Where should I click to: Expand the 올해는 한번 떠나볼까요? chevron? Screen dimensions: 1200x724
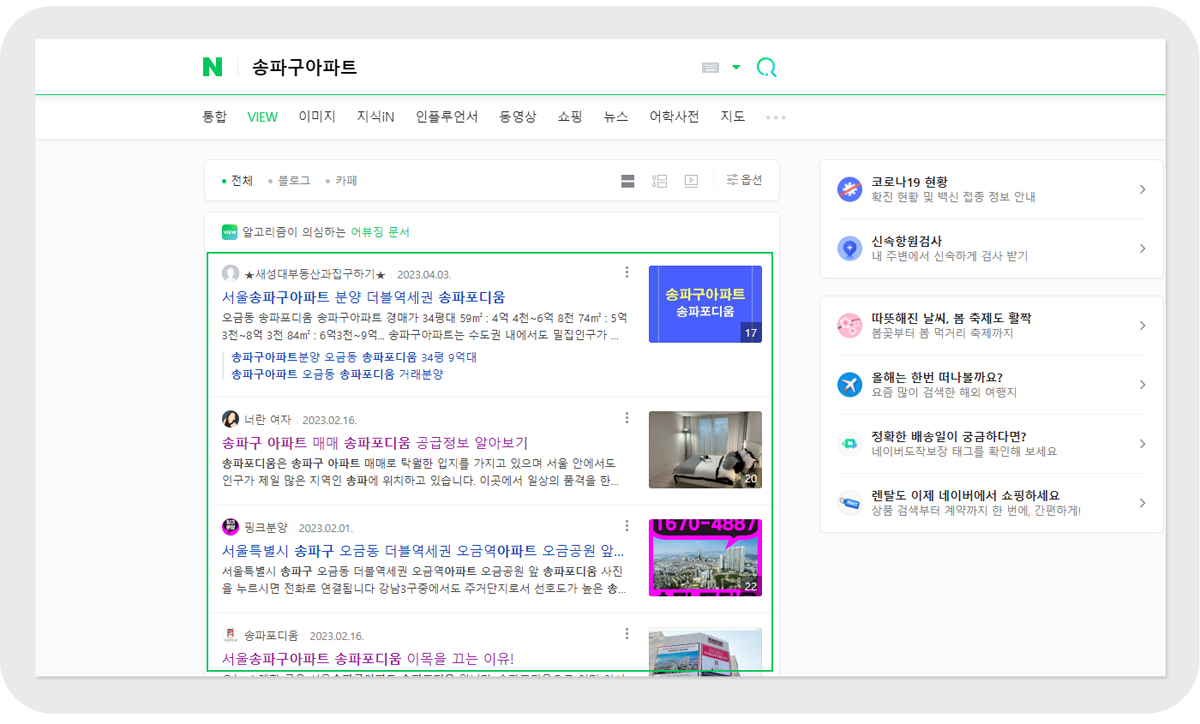[1142, 385]
